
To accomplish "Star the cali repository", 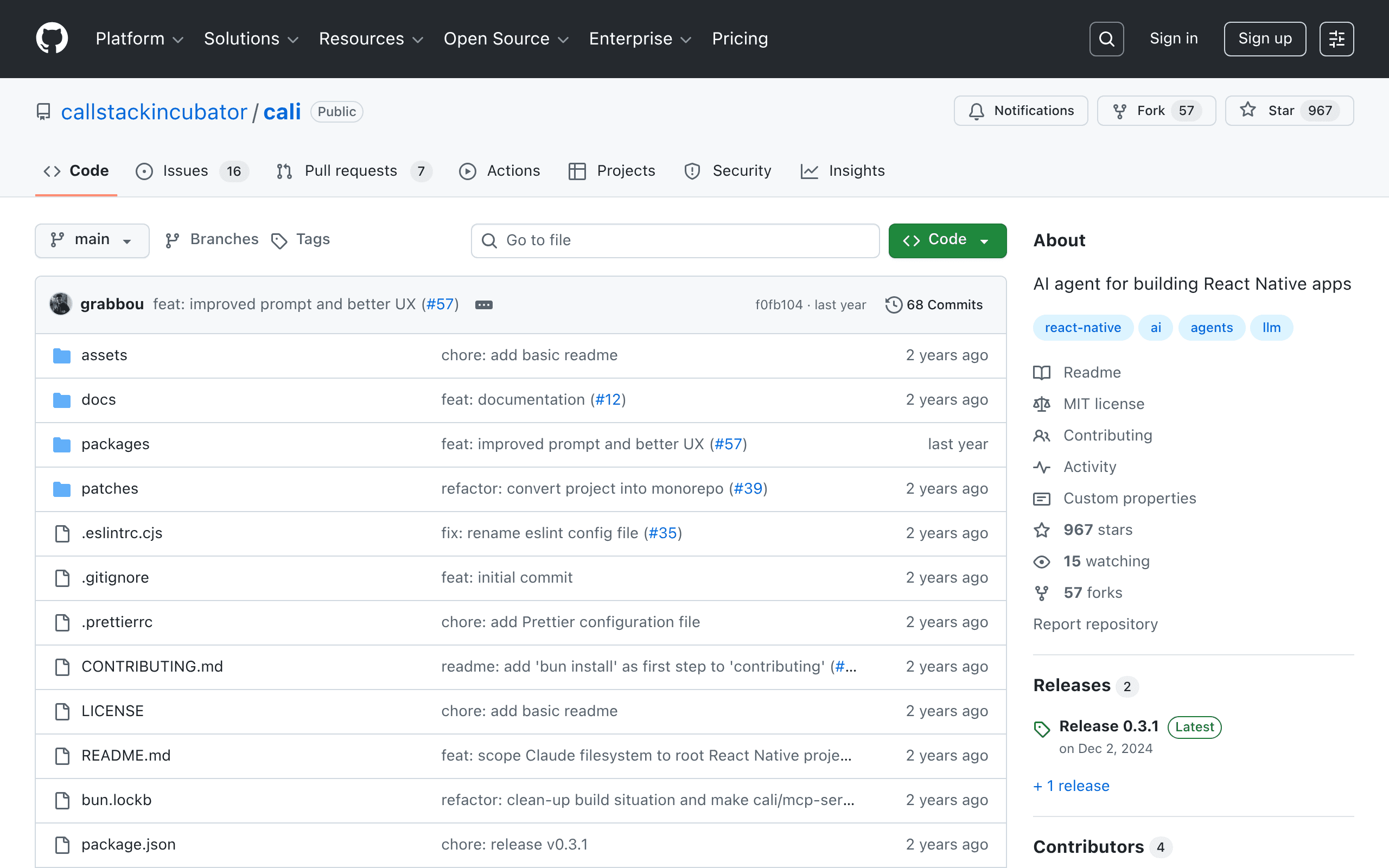I will [x=1289, y=111].
